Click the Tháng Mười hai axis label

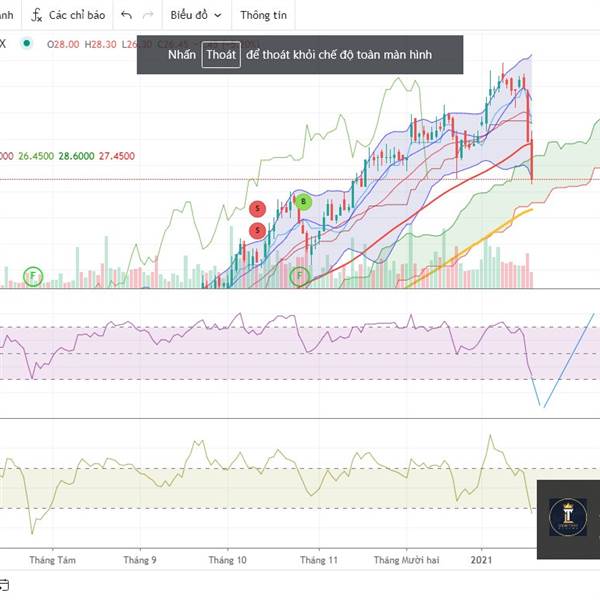(406, 560)
